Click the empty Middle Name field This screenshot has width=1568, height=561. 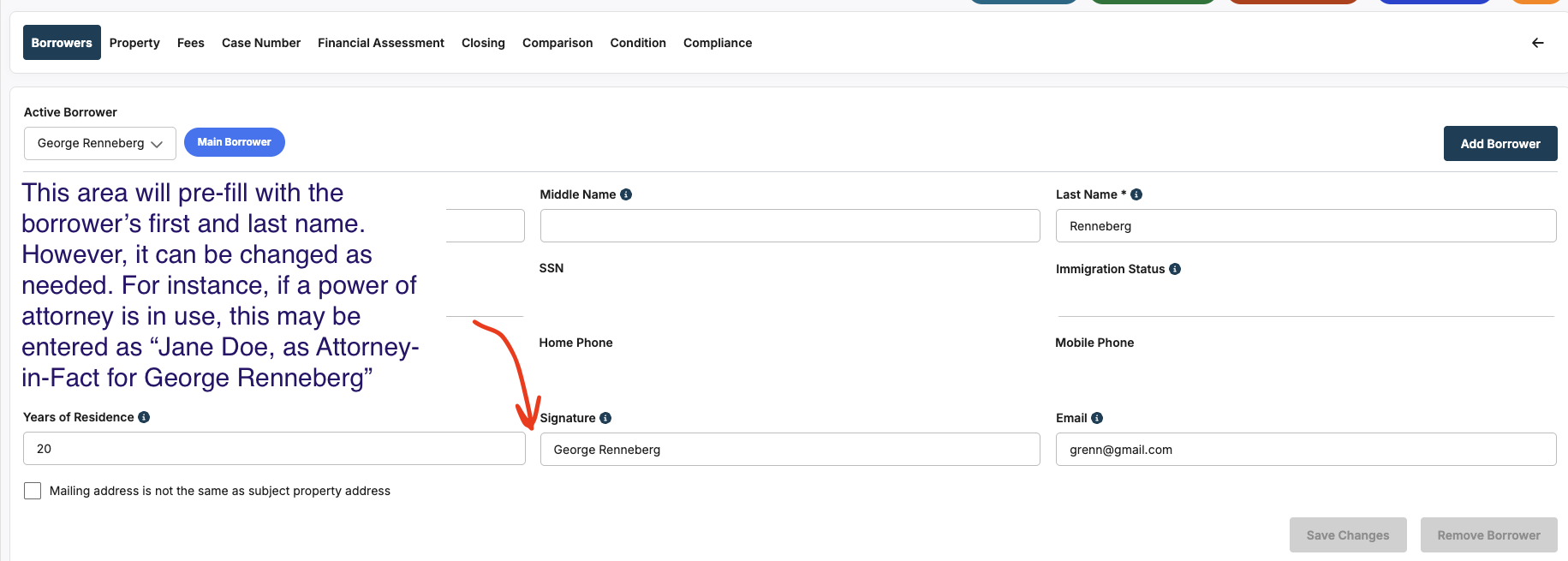(x=789, y=226)
